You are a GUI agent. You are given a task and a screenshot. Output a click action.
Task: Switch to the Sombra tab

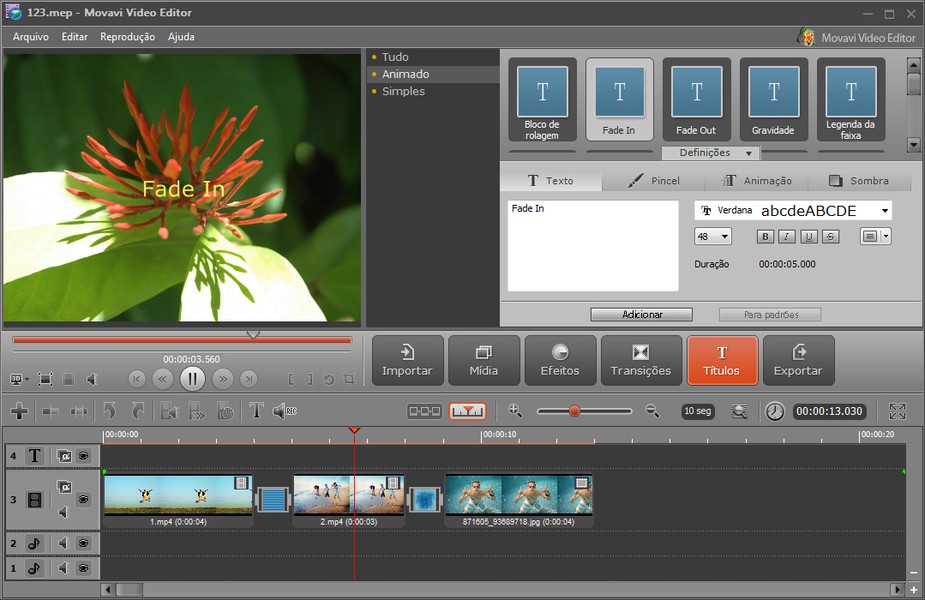(x=859, y=181)
